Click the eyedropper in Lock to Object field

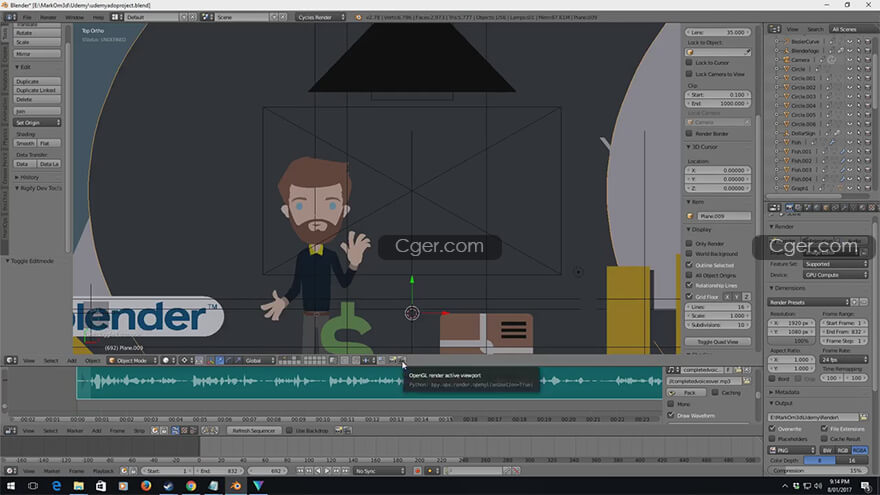[747, 52]
